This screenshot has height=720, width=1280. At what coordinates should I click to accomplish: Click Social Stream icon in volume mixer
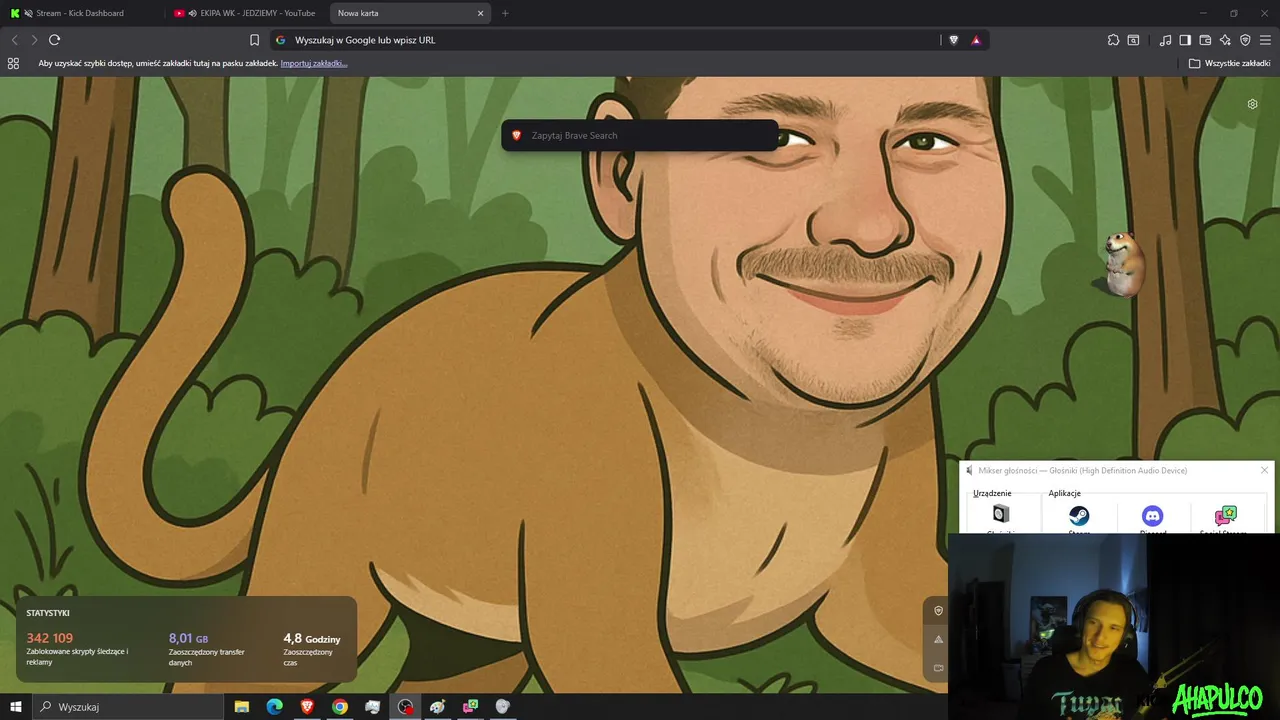tap(1225, 516)
